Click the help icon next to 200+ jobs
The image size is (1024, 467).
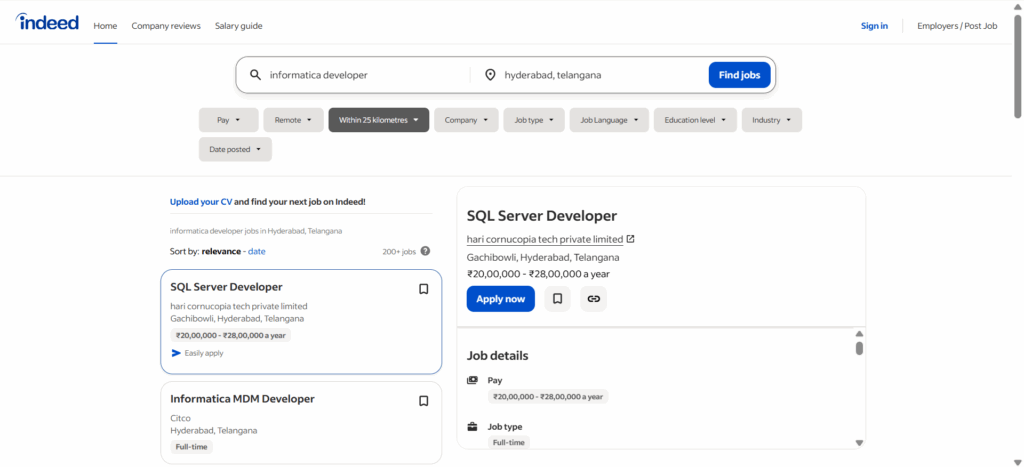426,251
